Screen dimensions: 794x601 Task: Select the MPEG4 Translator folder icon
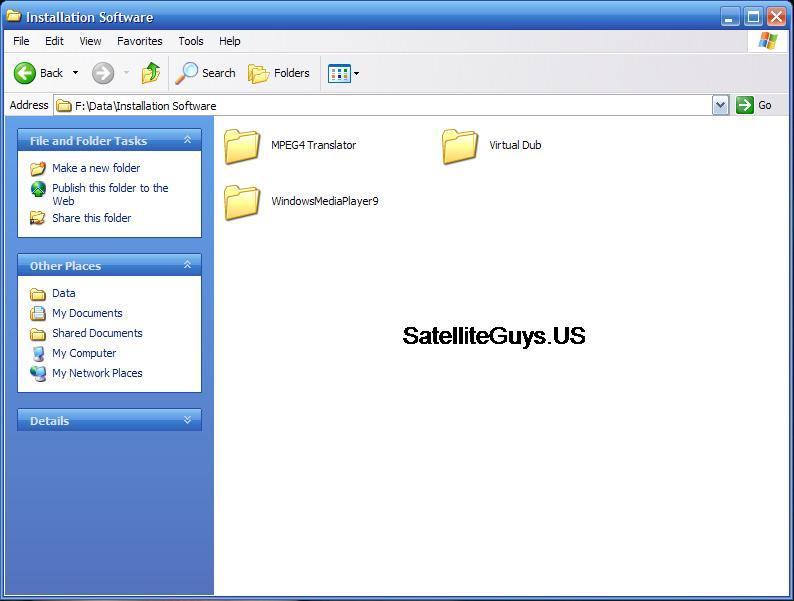242,146
